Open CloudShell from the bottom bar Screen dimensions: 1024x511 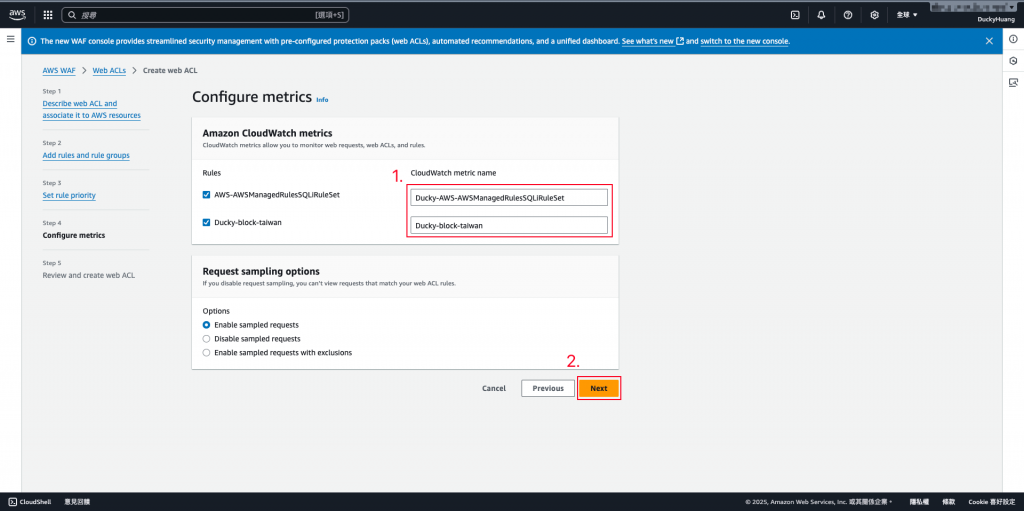point(31,502)
